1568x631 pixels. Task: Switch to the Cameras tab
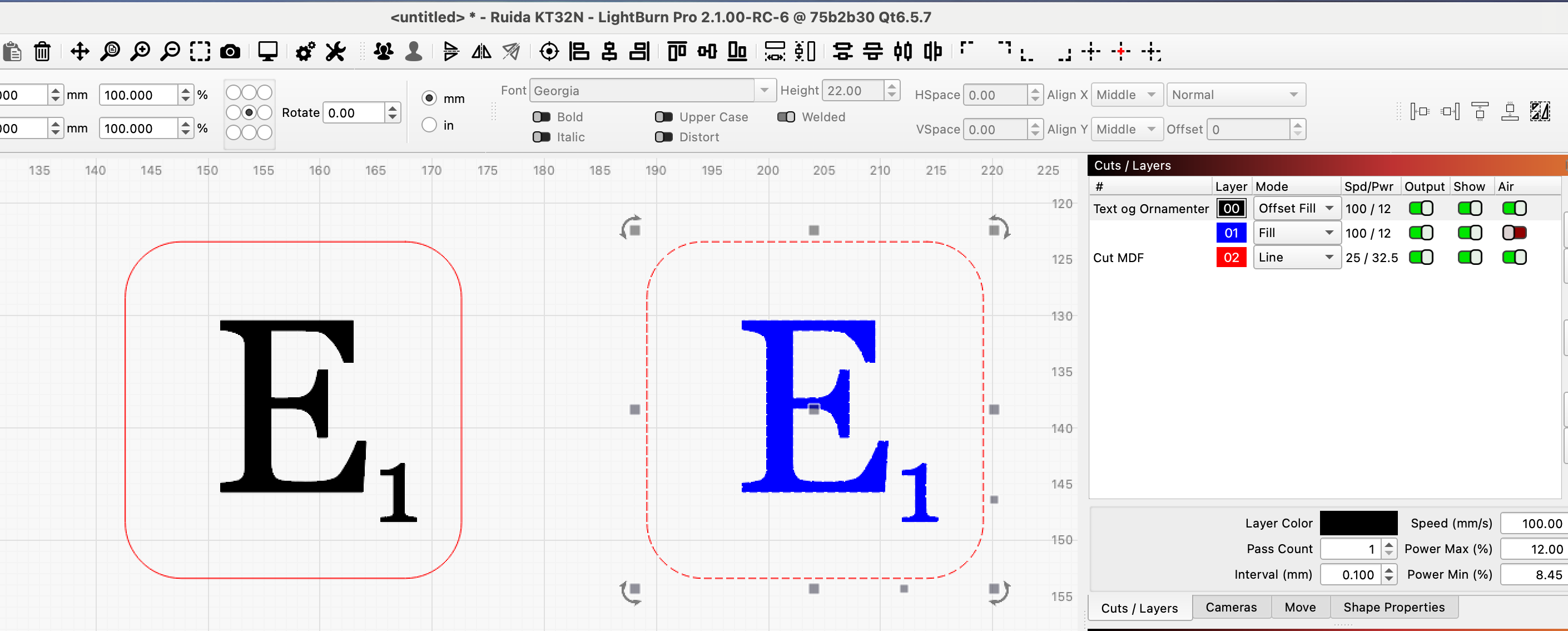pos(1230,607)
